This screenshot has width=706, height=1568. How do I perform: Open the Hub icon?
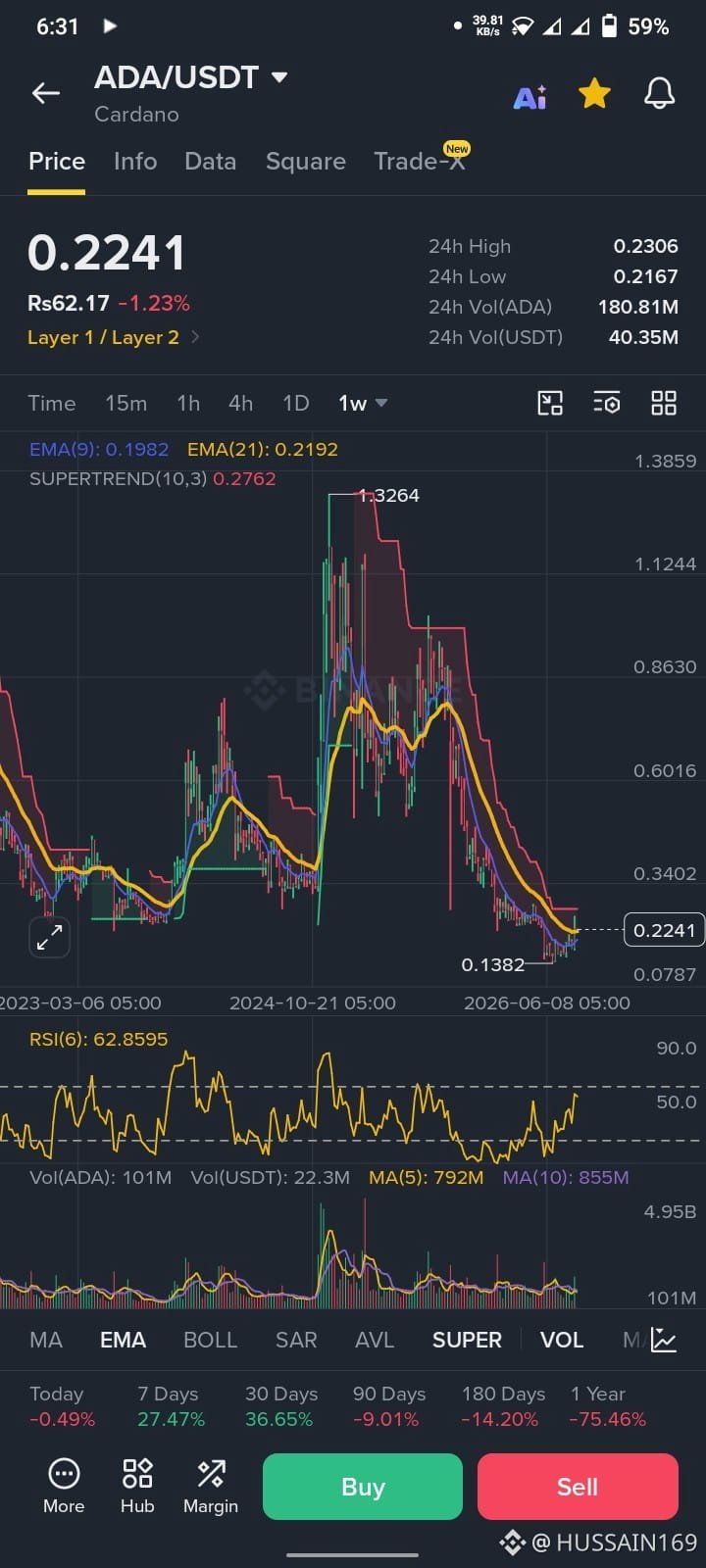137,1486
